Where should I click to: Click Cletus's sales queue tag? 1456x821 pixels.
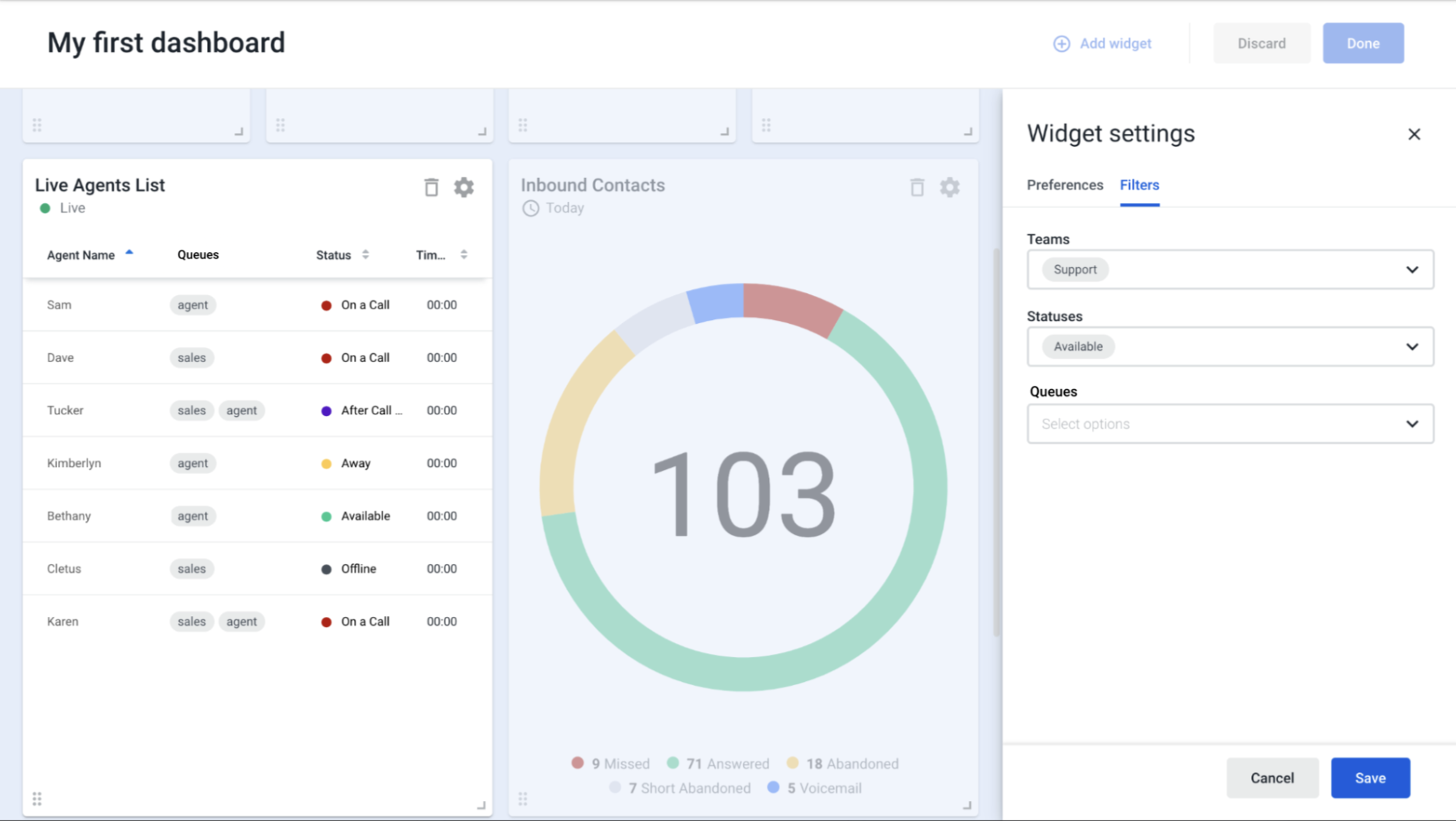pyautogui.click(x=192, y=569)
